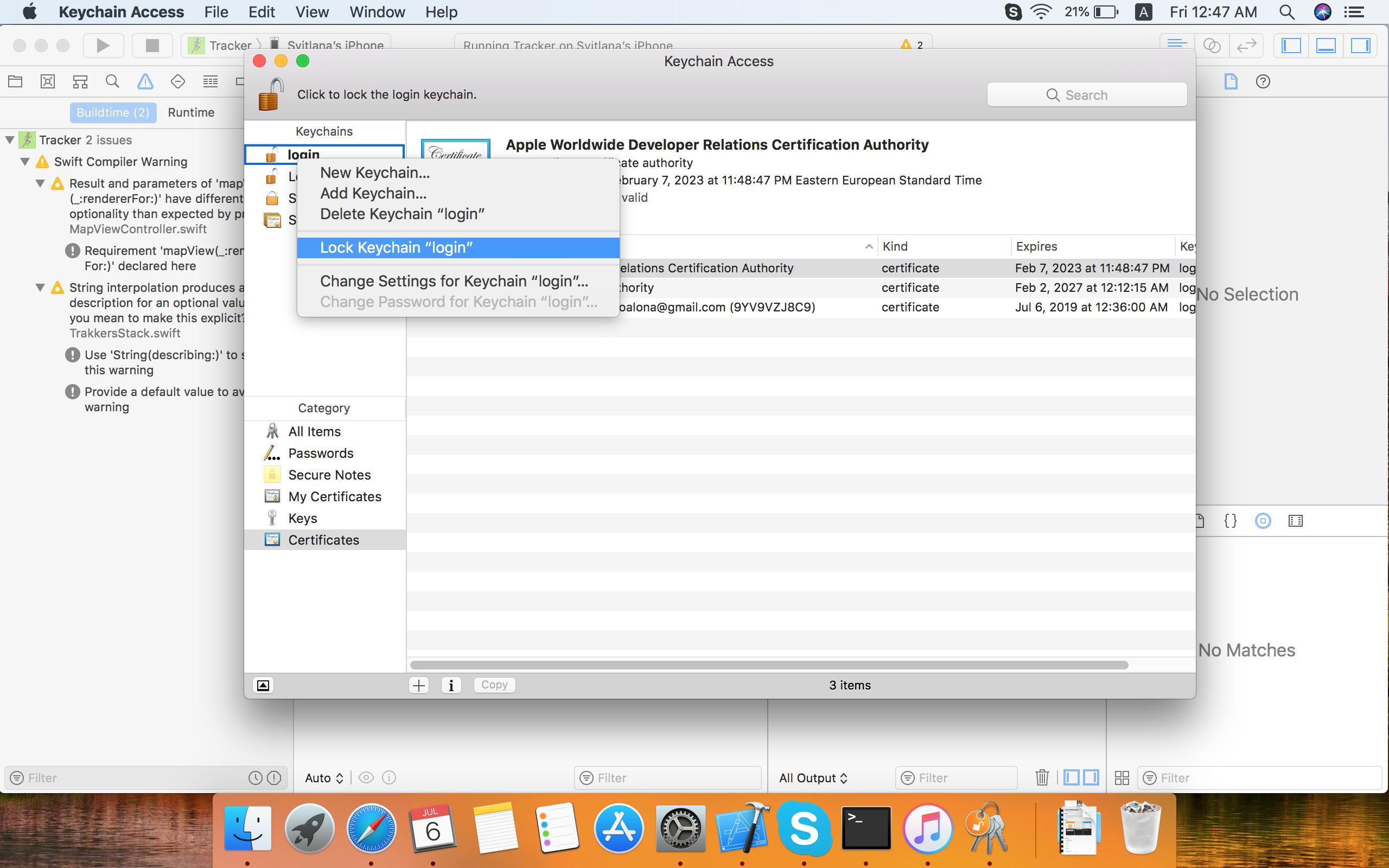
Task: Add a new keychain item with plus button
Action: (419, 684)
